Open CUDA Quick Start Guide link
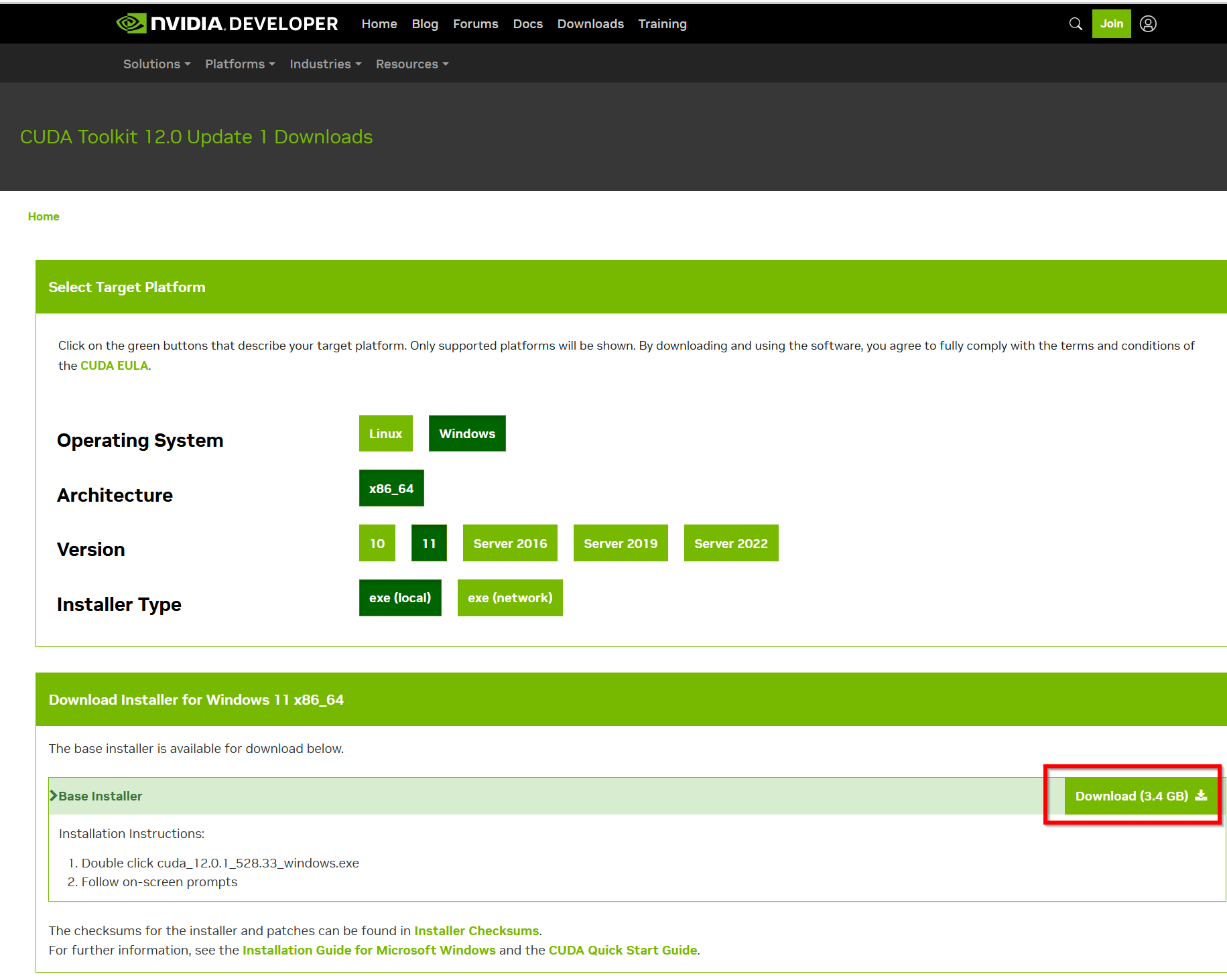 tap(623, 950)
